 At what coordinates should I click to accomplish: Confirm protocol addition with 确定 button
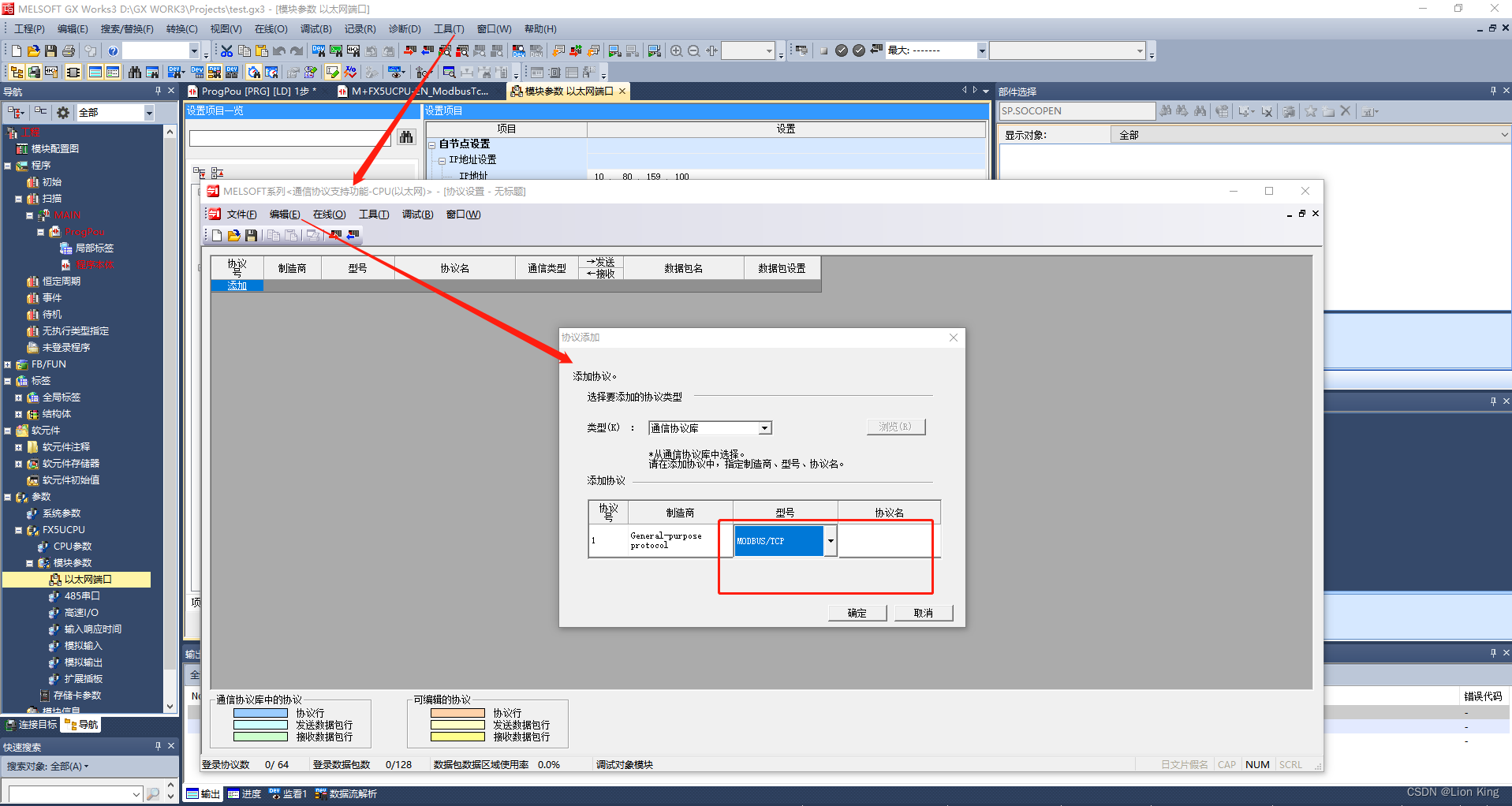857,613
